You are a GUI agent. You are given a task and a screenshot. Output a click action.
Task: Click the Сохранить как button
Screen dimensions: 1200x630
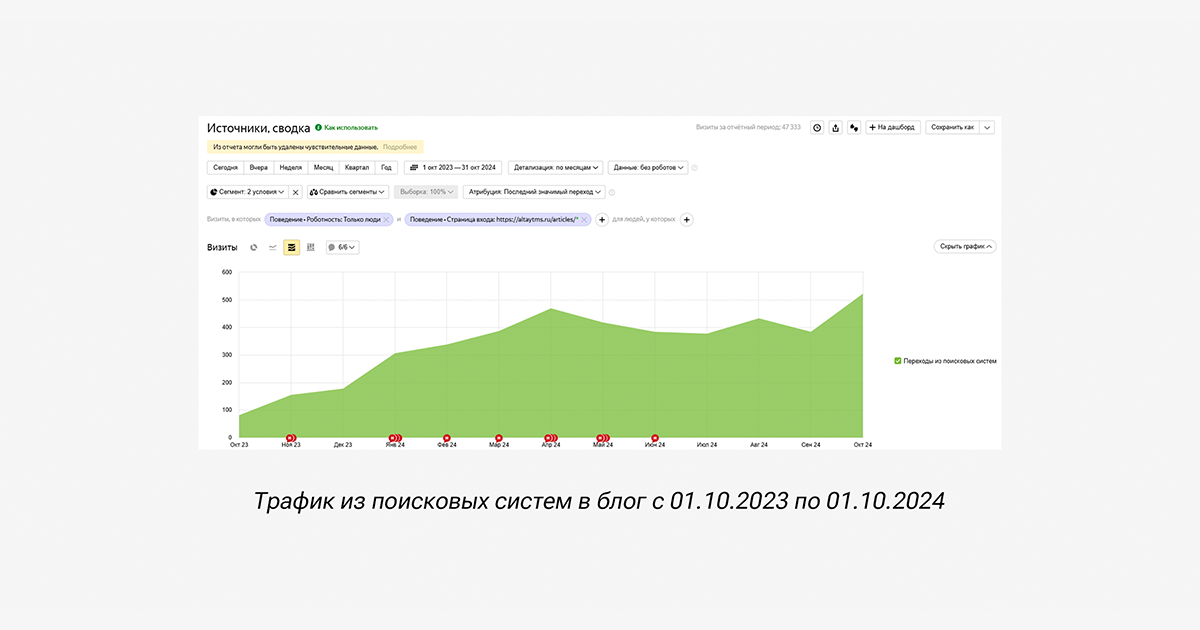click(x=952, y=128)
